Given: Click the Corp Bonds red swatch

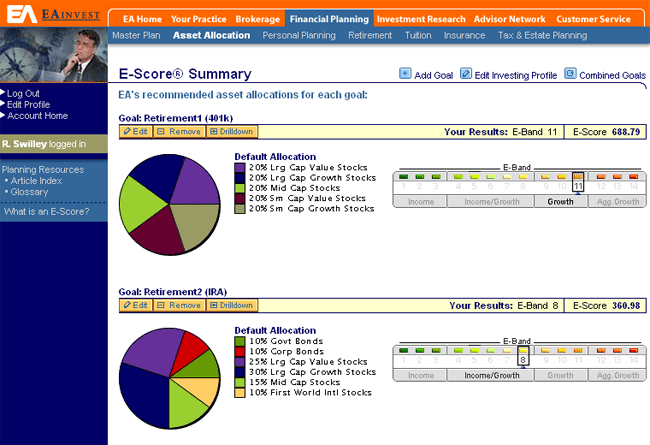Looking at the screenshot, I should pyautogui.click(x=240, y=352).
